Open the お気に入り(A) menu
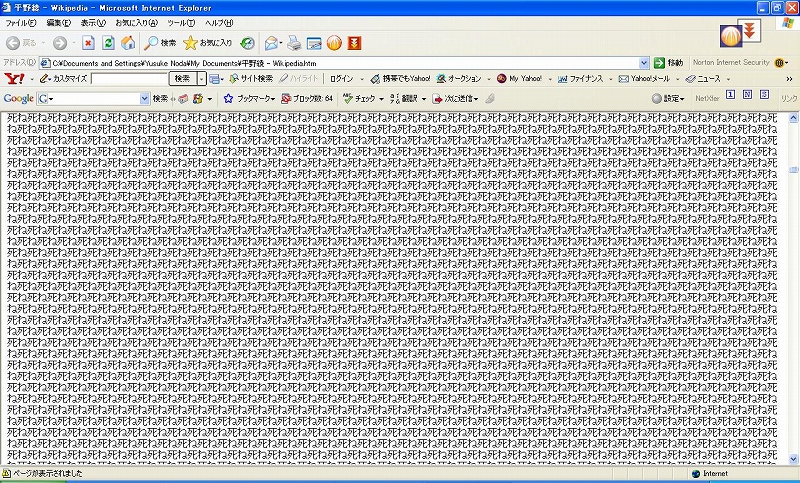Viewport: 800px width, 483px height. [x=137, y=23]
